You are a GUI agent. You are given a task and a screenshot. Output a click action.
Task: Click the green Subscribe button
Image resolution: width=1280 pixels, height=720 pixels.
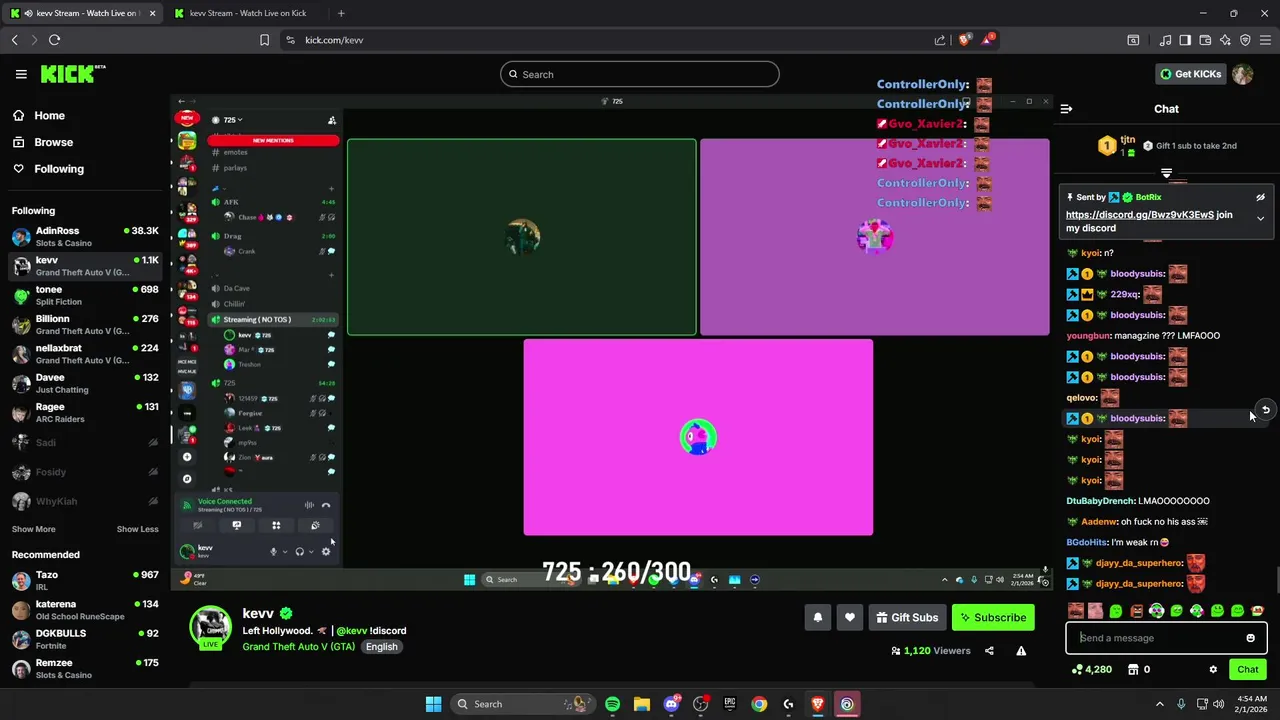pyautogui.click(x=993, y=617)
